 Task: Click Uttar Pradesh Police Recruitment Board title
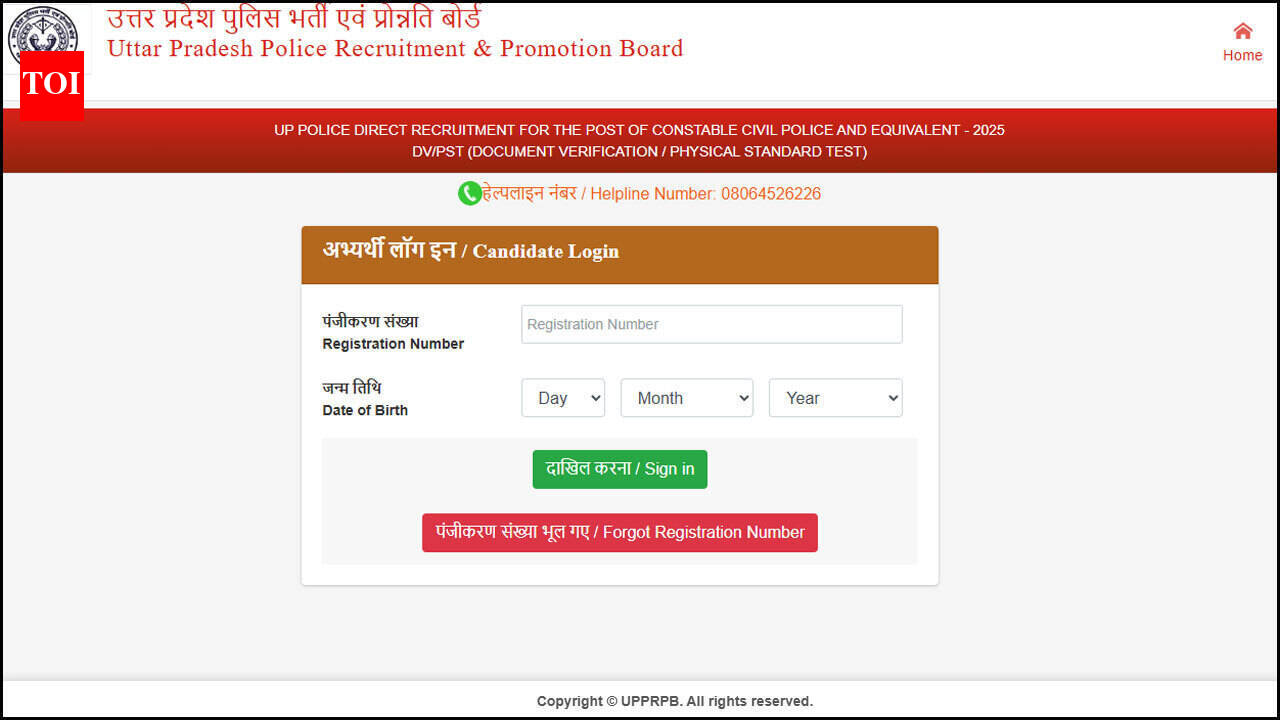(395, 48)
